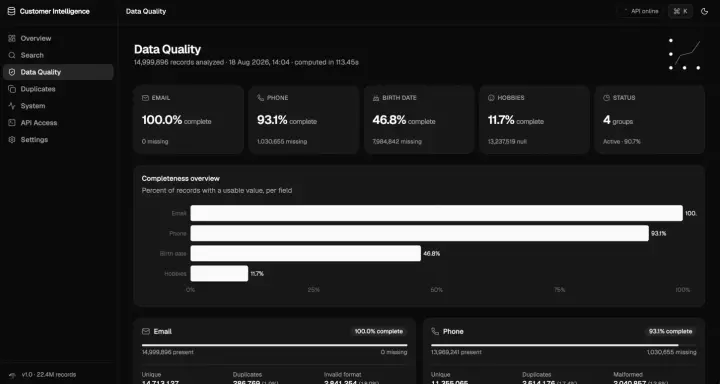720x384 pixels.
Task: Click the '93.1%' value on PHONE card
Action: click(272, 120)
